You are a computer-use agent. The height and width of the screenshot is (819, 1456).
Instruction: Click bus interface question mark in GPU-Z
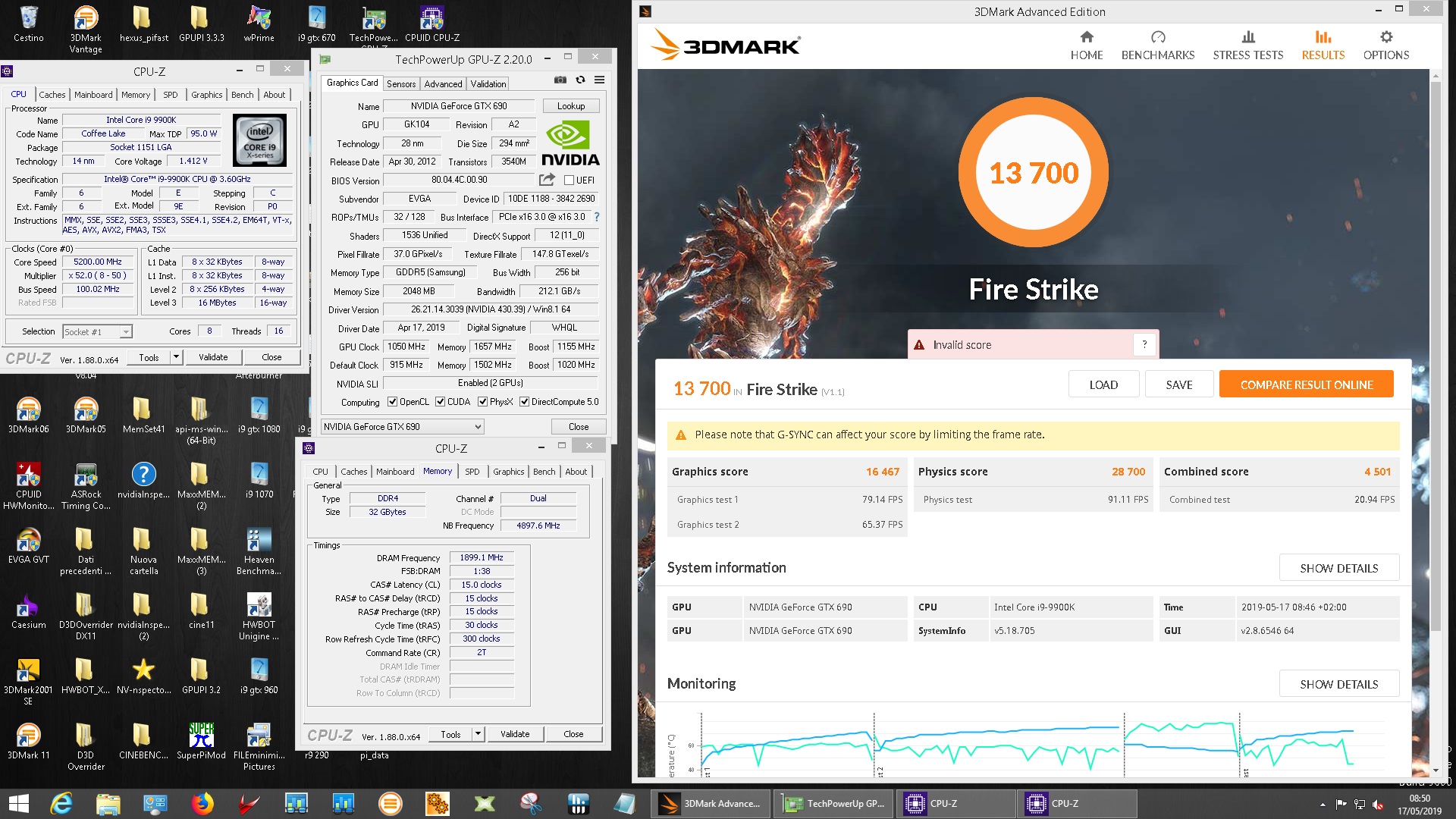tap(597, 217)
